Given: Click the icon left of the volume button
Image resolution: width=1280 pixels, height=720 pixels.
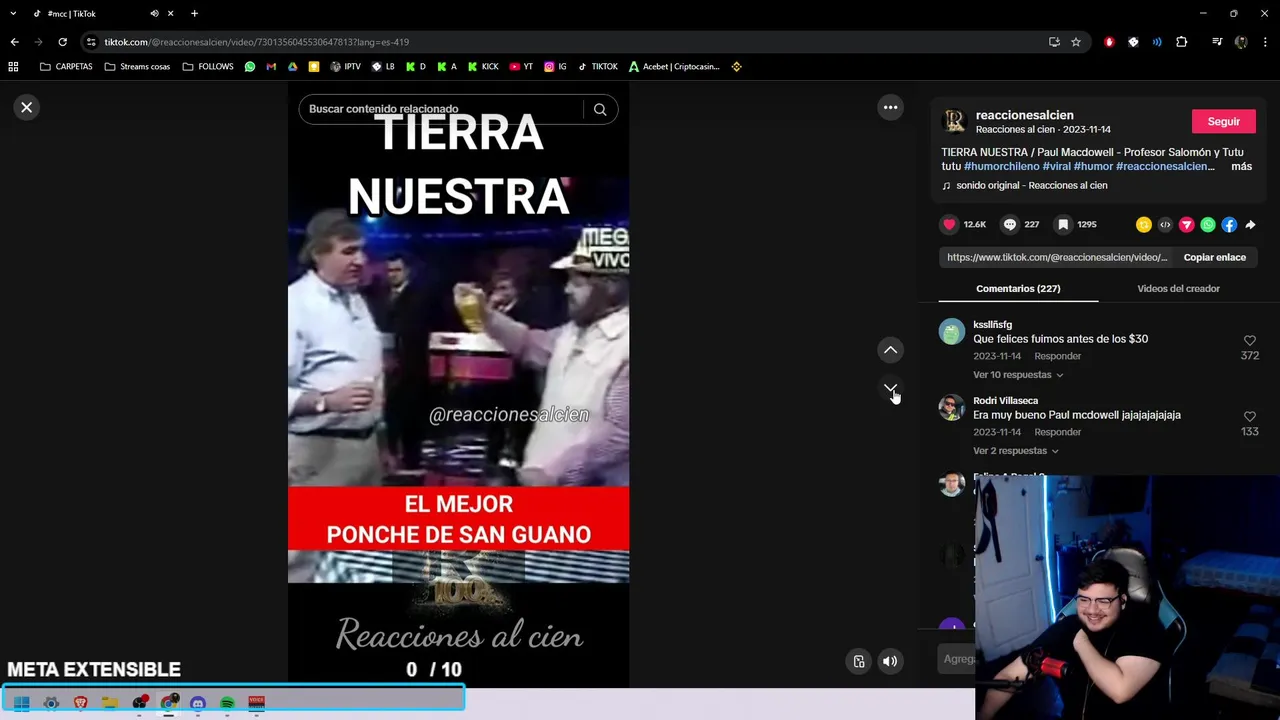Looking at the screenshot, I should [858, 661].
